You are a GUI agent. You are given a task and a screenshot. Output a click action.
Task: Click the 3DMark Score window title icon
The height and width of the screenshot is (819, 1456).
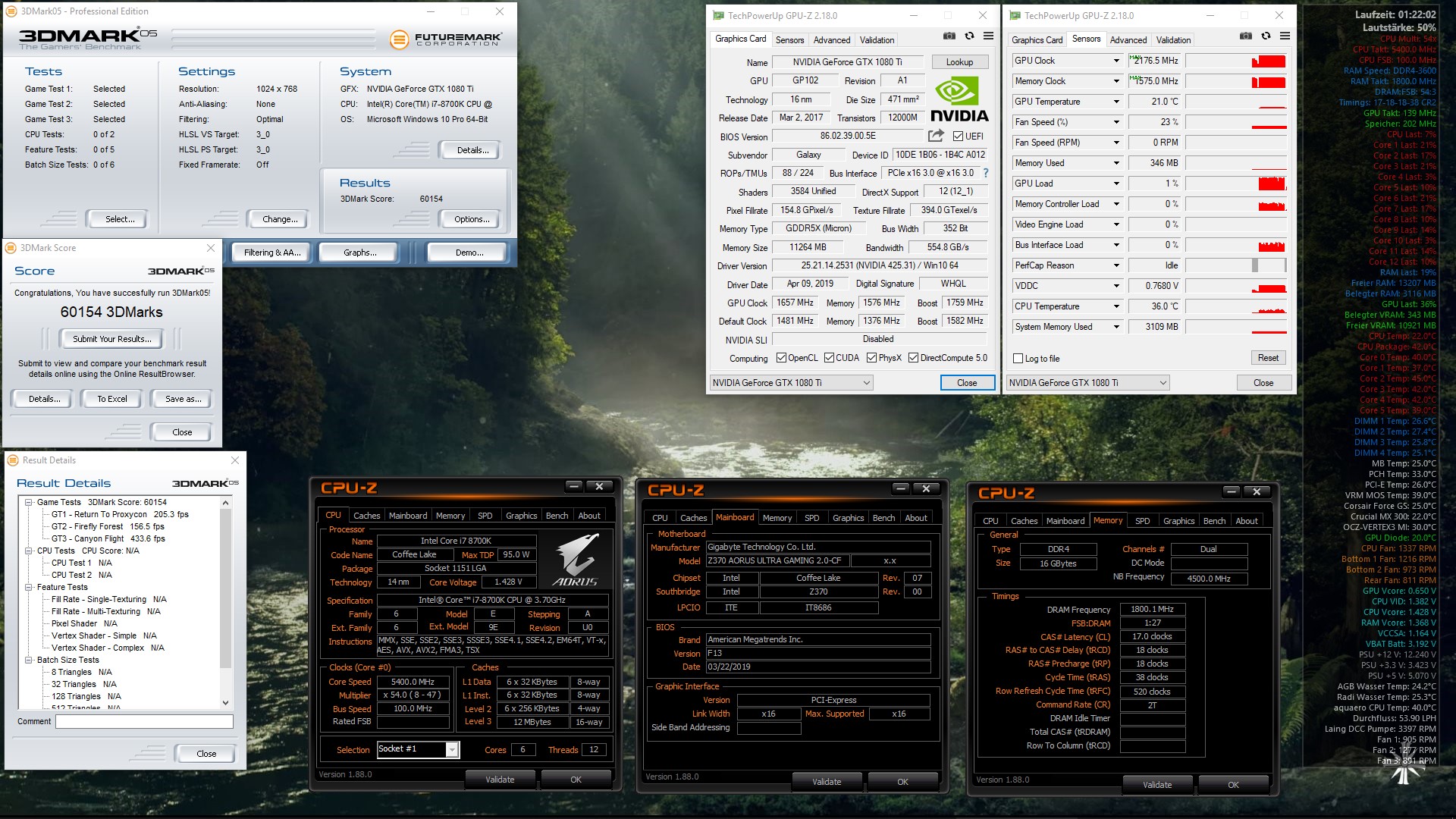point(11,248)
